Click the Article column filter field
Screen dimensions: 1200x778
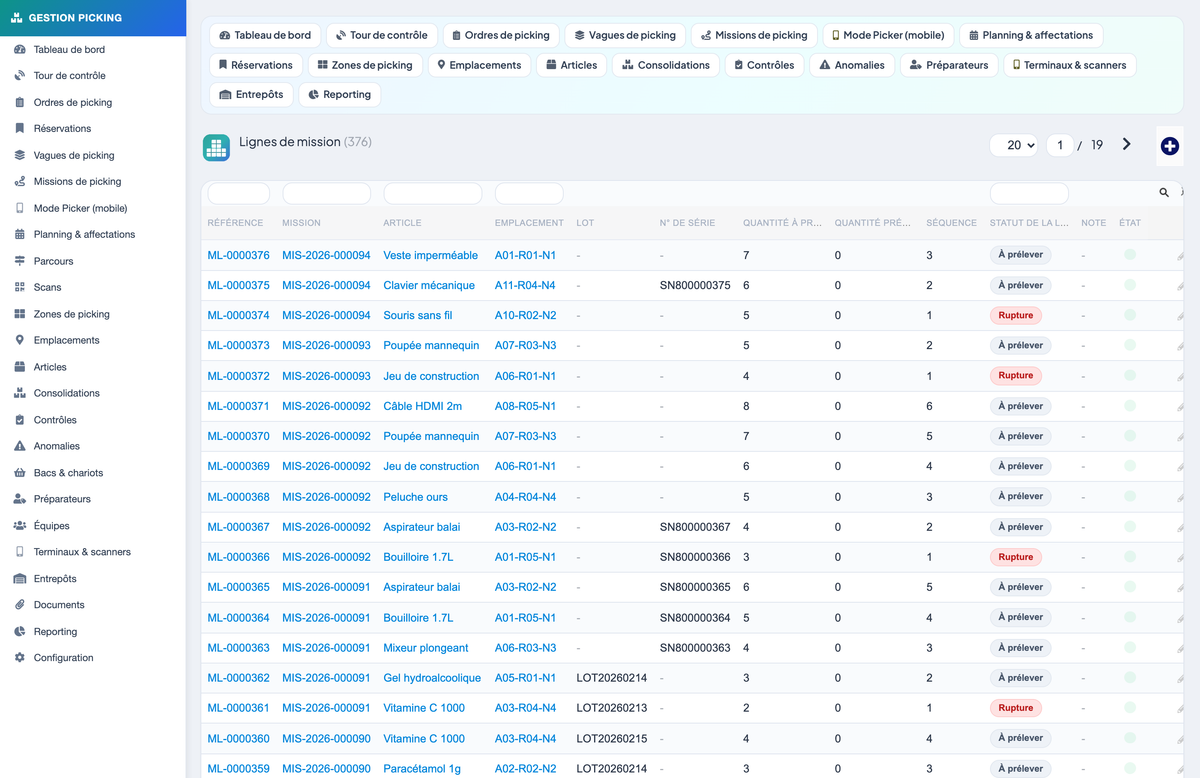[x=433, y=193]
